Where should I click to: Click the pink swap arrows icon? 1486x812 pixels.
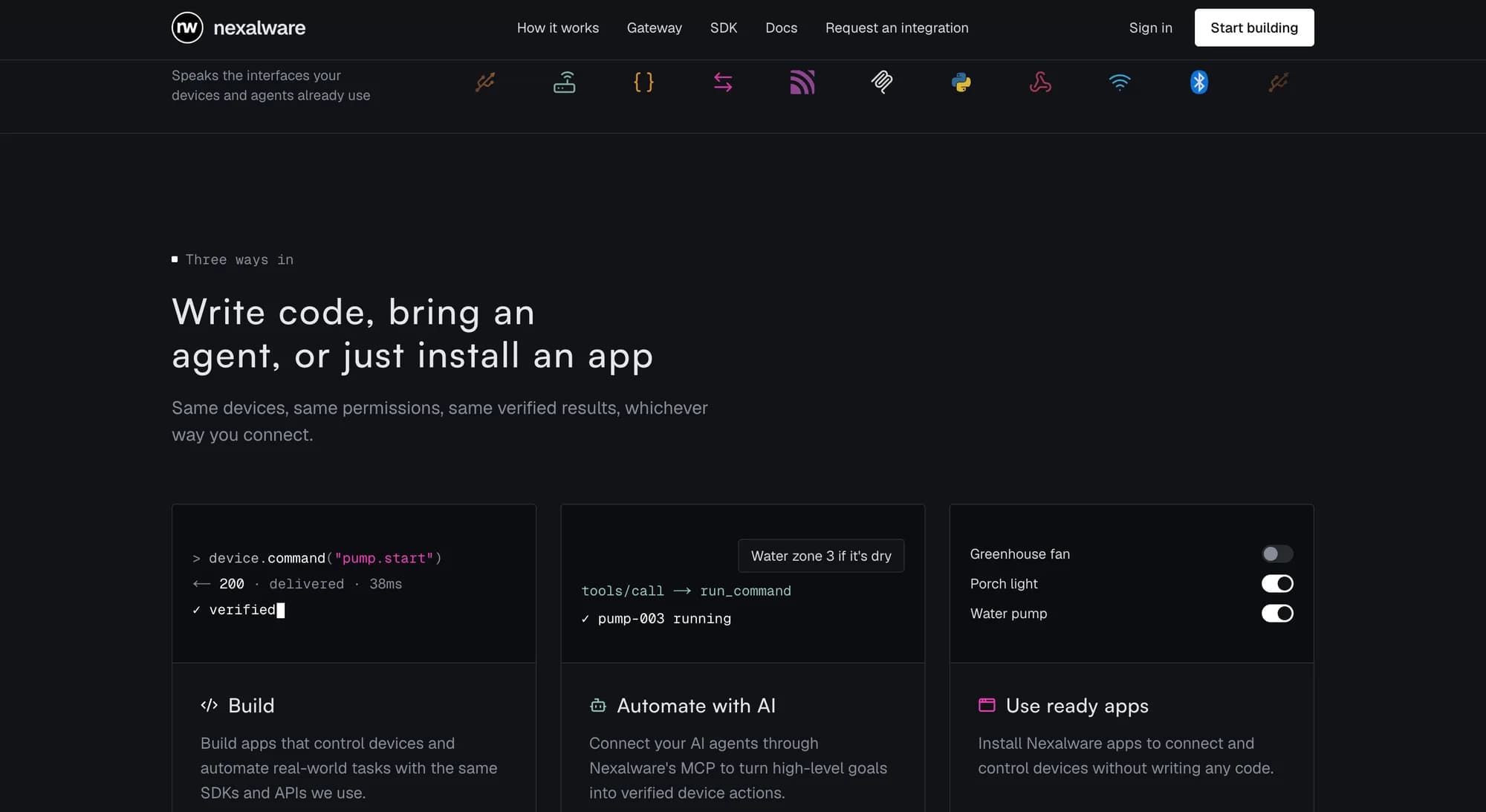click(x=723, y=82)
